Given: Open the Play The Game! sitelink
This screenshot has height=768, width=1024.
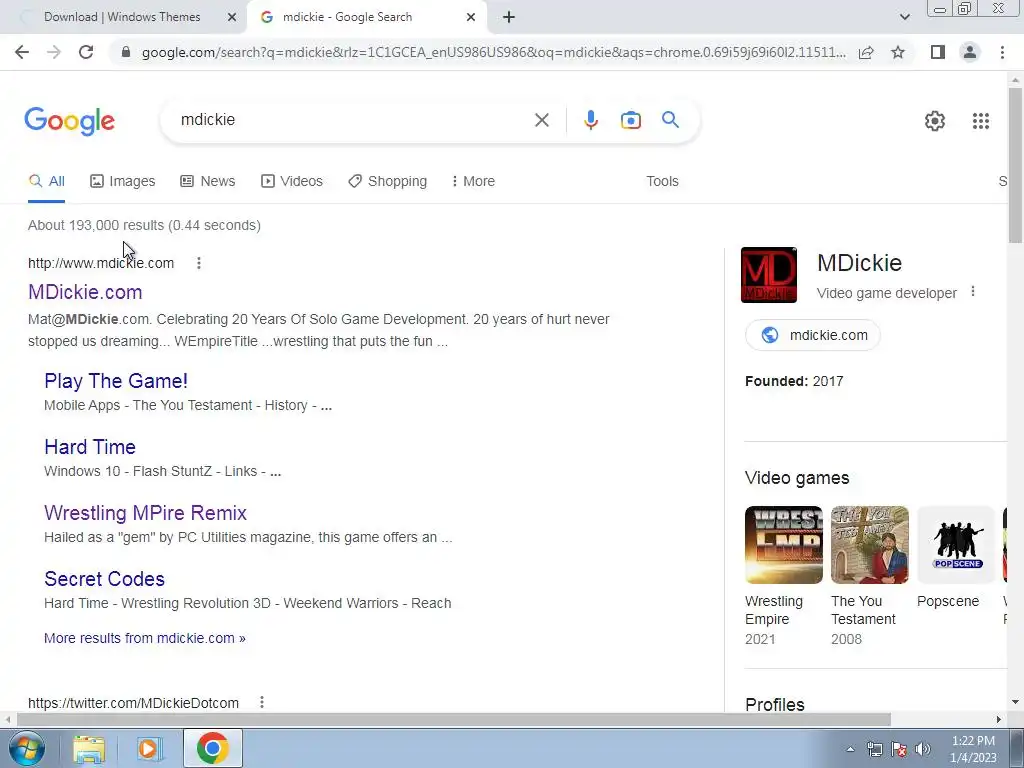Looking at the screenshot, I should click(116, 381).
